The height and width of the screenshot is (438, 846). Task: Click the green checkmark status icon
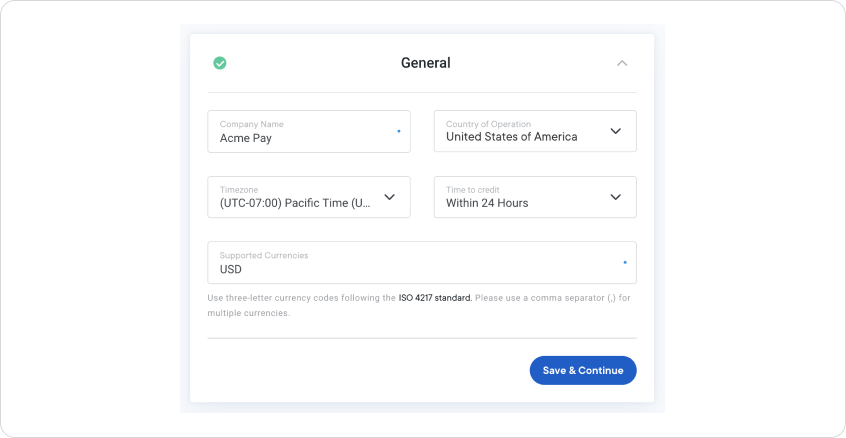pyautogui.click(x=220, y=63)
